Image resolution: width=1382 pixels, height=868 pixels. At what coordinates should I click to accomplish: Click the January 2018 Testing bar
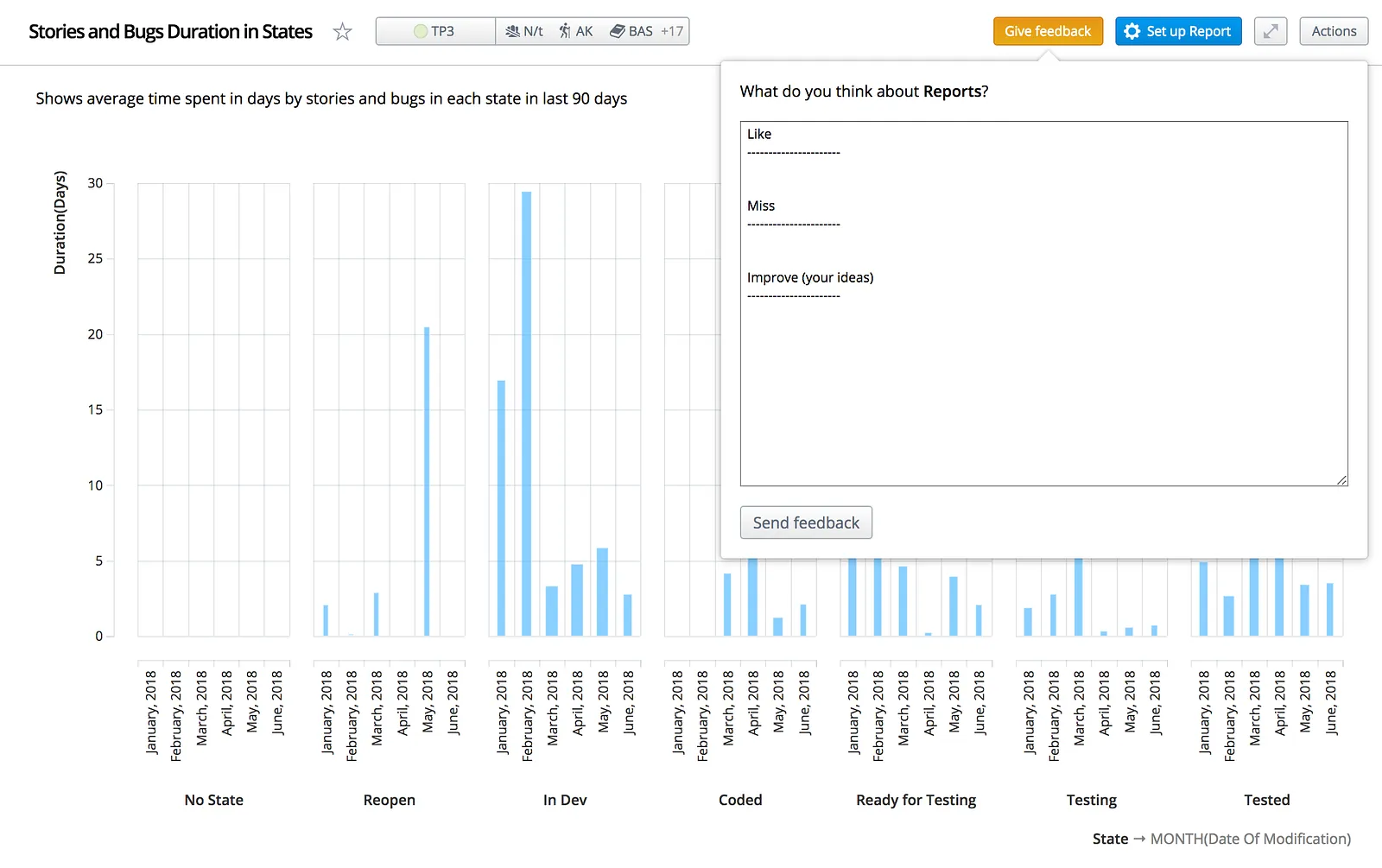(1028, 622)
